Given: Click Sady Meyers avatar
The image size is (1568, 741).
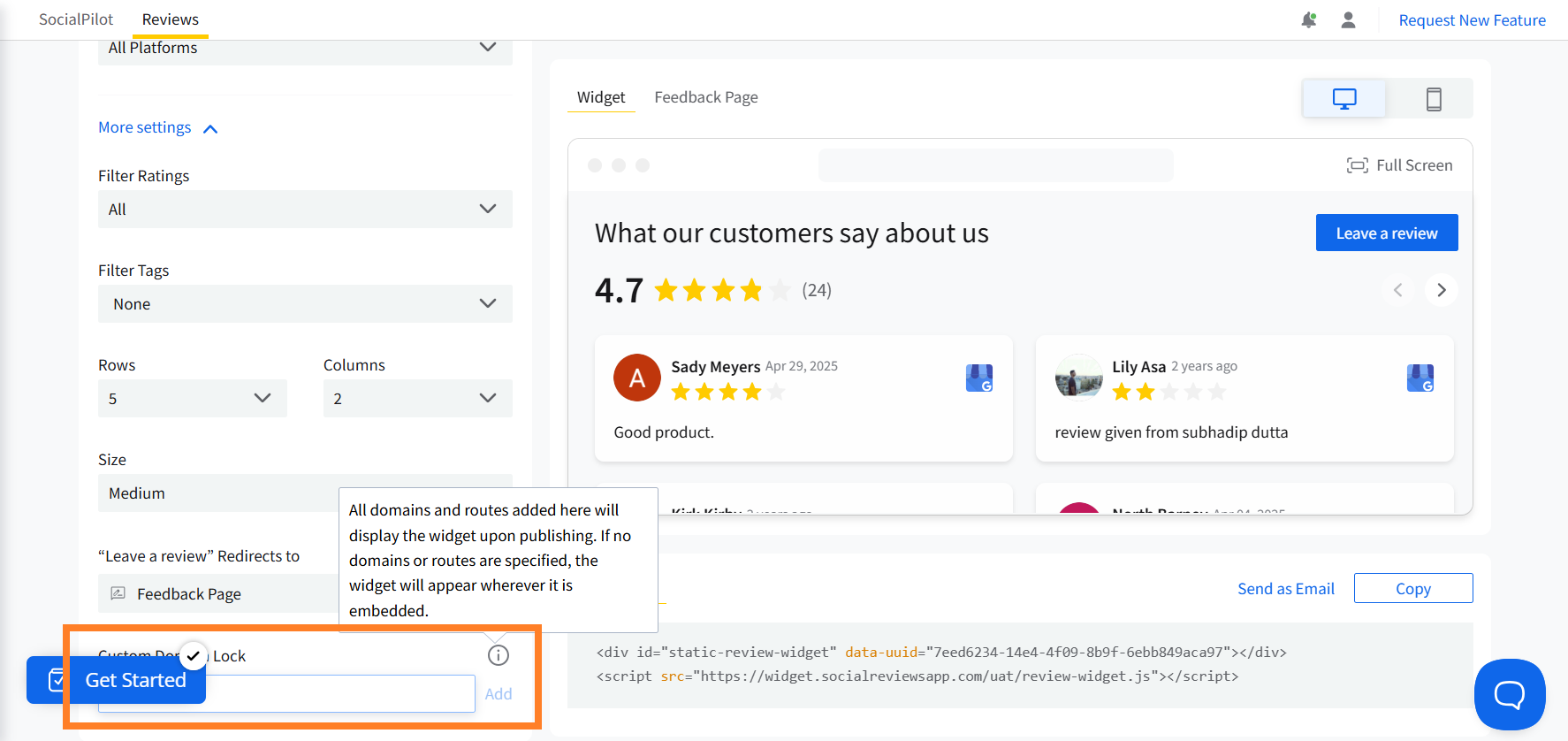Looking at the screenshot, I should pyautogui.click(x=637, y=378).
